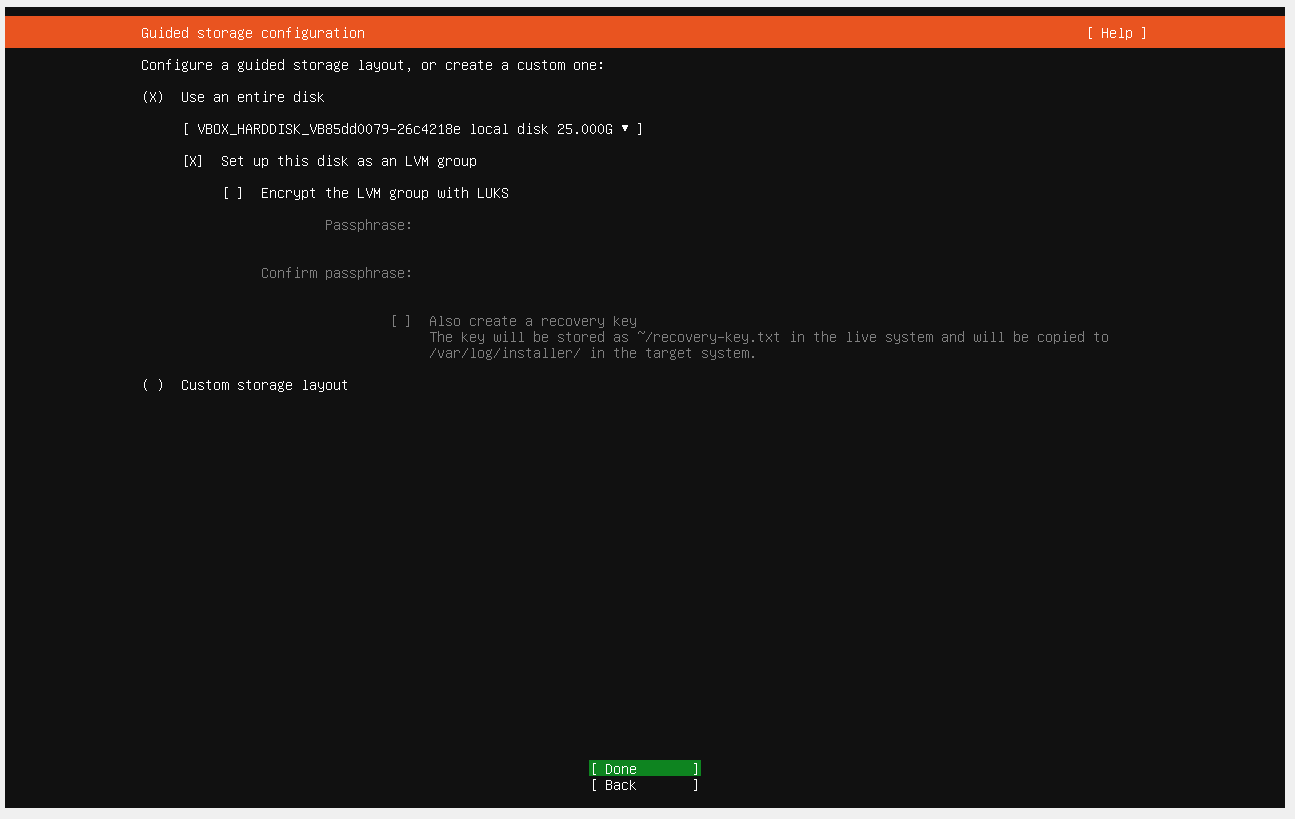This screenshot has height=819, width=1295.
Task: Click the ▼ arrow after 25.000G
Action: 625,129
